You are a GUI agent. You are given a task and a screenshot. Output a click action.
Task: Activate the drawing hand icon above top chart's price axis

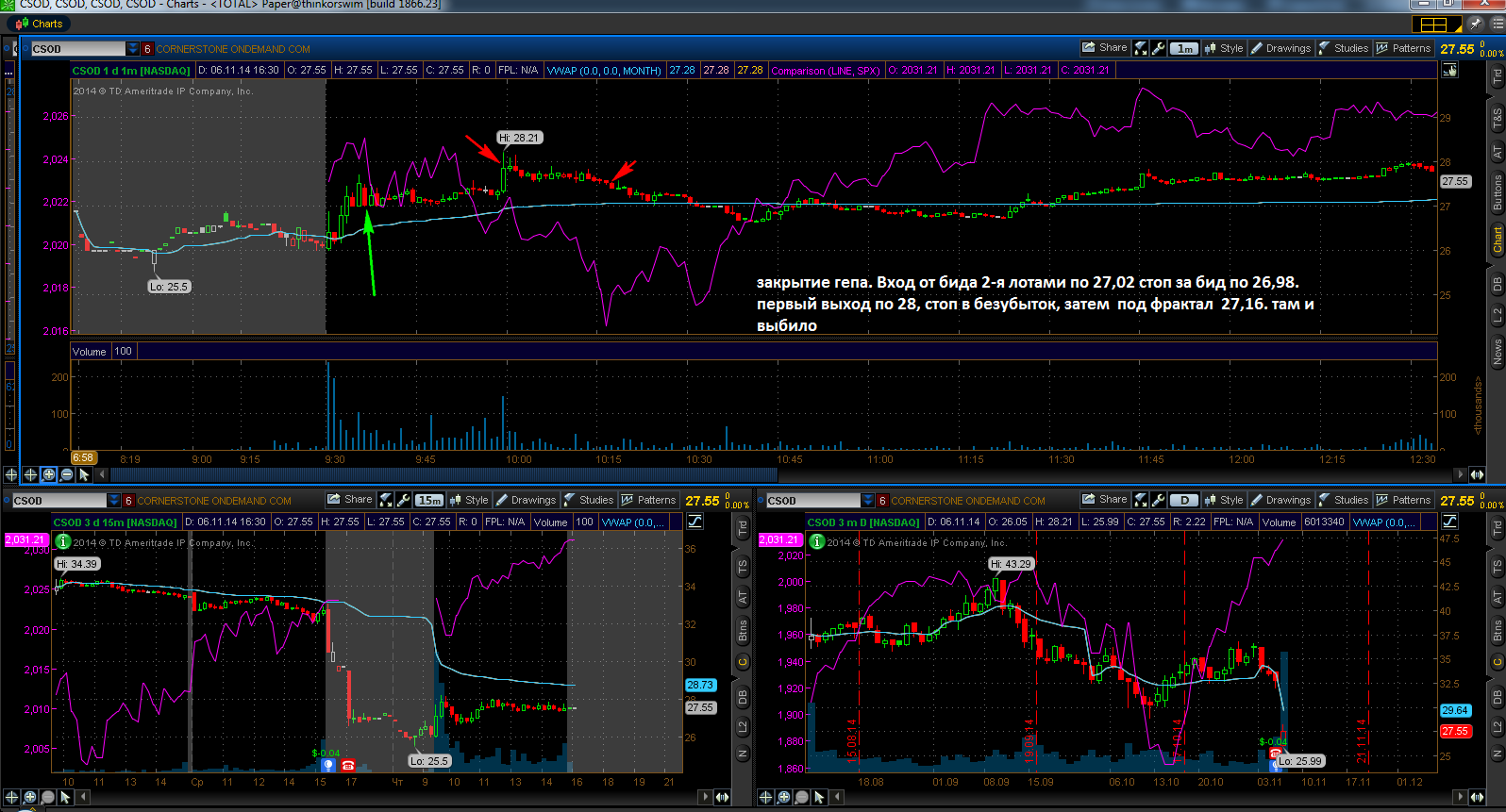1450,70
